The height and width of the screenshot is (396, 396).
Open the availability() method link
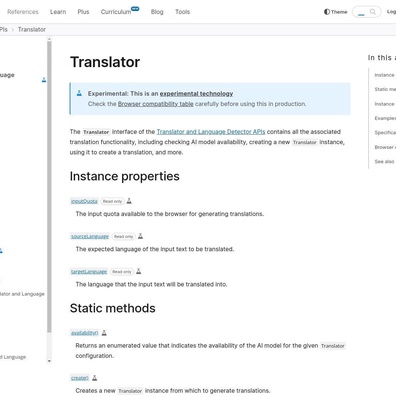click(85, 333)
